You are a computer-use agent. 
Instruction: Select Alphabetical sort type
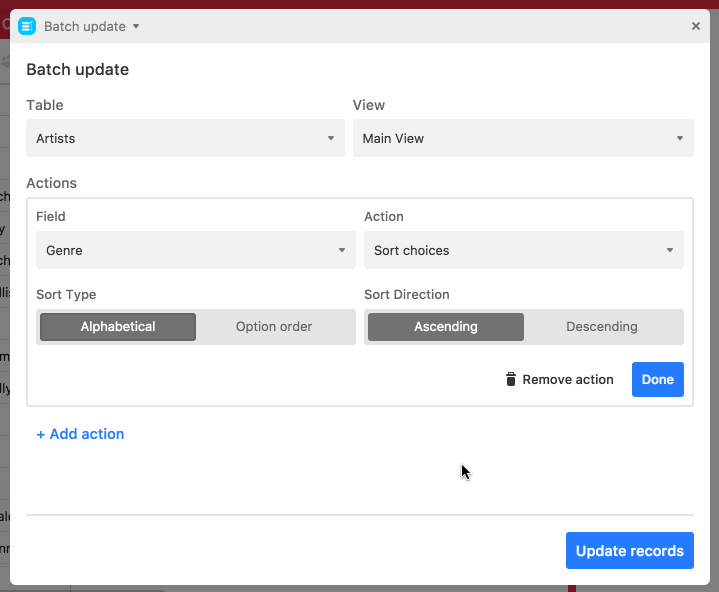[118, 326]
